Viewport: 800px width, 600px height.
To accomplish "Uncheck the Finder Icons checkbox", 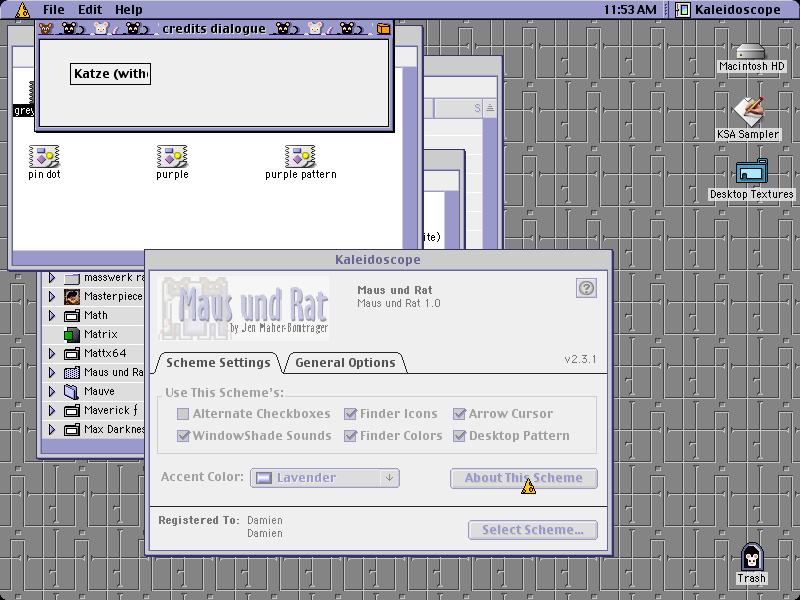I will 350,414.
